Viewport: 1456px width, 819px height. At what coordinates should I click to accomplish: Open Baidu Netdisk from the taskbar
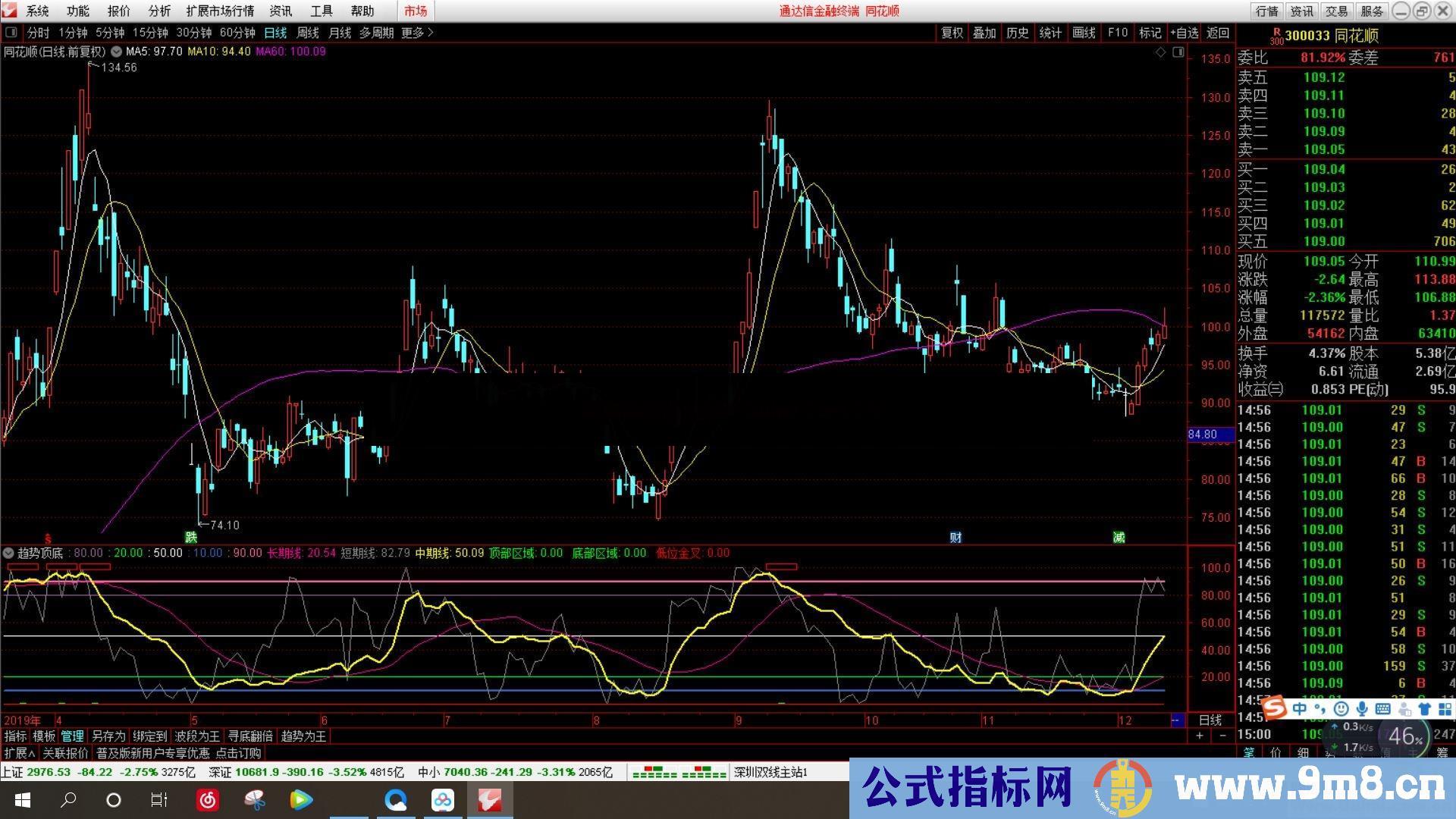point(443,800)
